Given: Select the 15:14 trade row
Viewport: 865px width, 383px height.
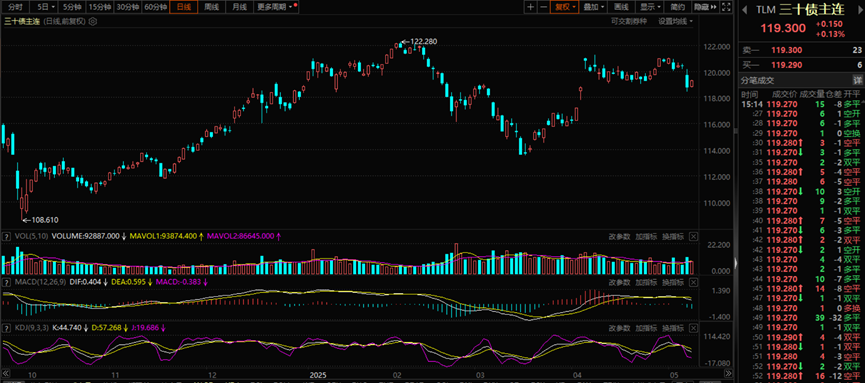Looking at the screenshot, I should (x=802, y=104).
